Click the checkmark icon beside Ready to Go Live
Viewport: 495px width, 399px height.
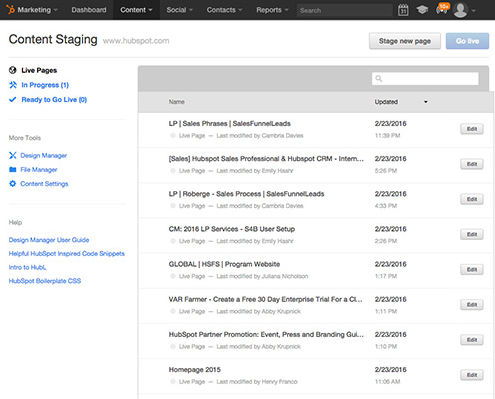[x=13, y=99]
